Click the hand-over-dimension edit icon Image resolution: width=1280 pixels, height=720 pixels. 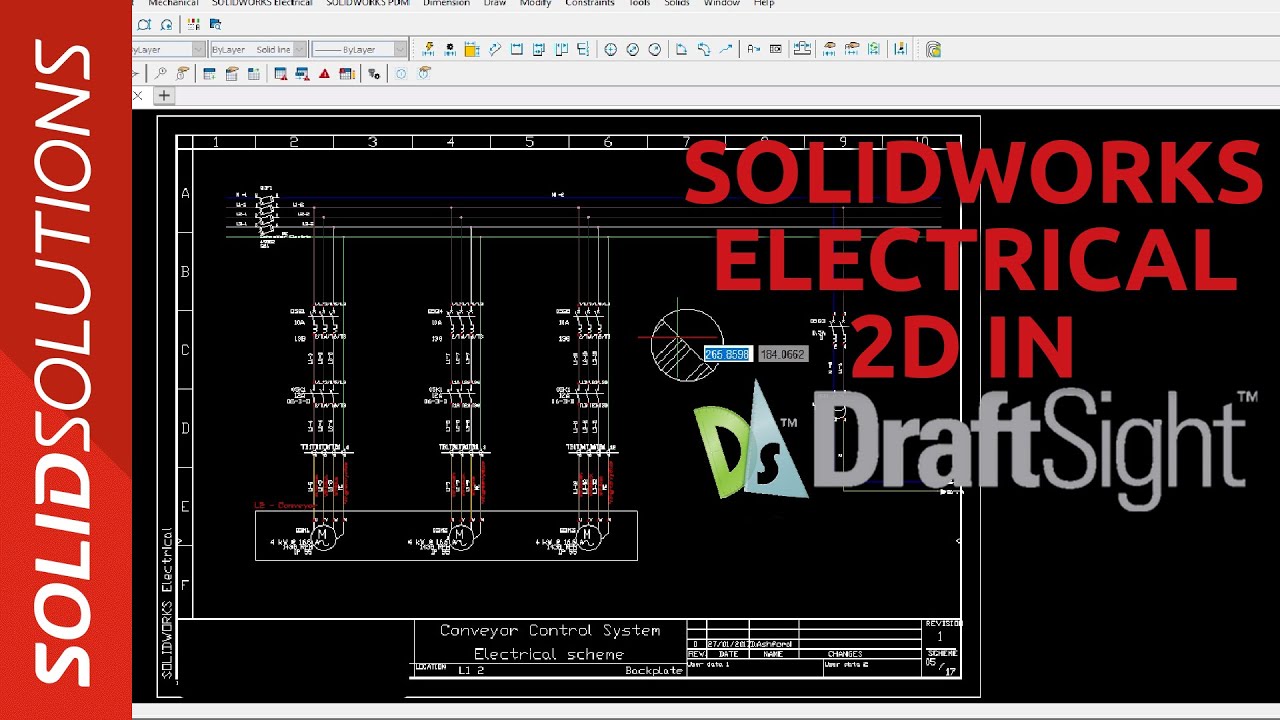pyautogui.click(x=830, y=49)
